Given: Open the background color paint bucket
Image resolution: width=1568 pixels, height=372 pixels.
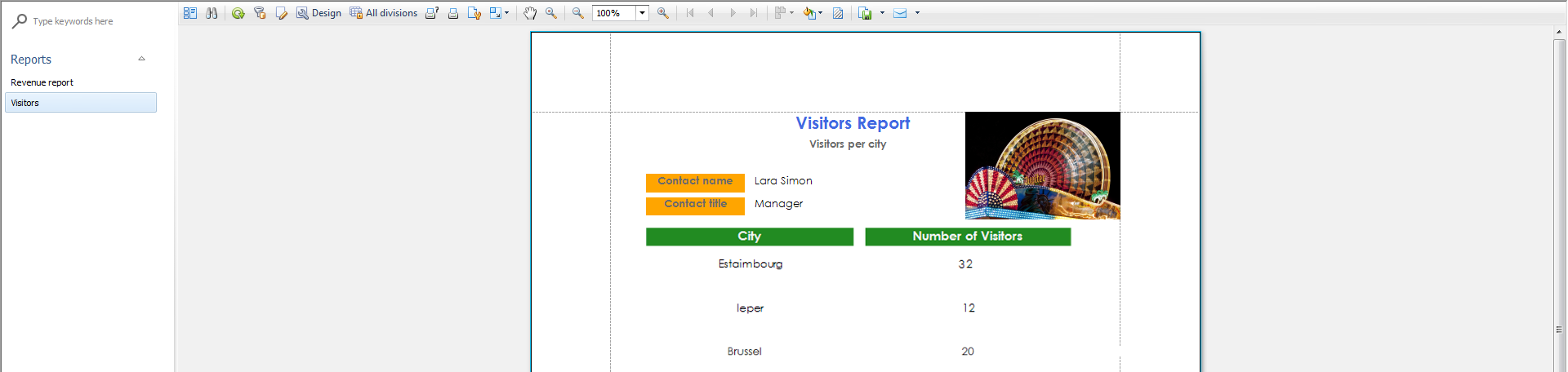Looking at the screenshot, I should pos(809,13).
